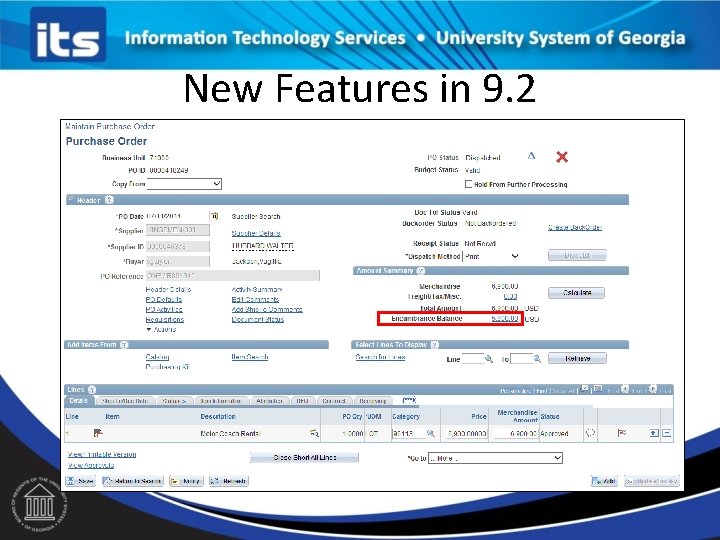
Task: Click the red X cancel PO icon
Action: point(562,157)
